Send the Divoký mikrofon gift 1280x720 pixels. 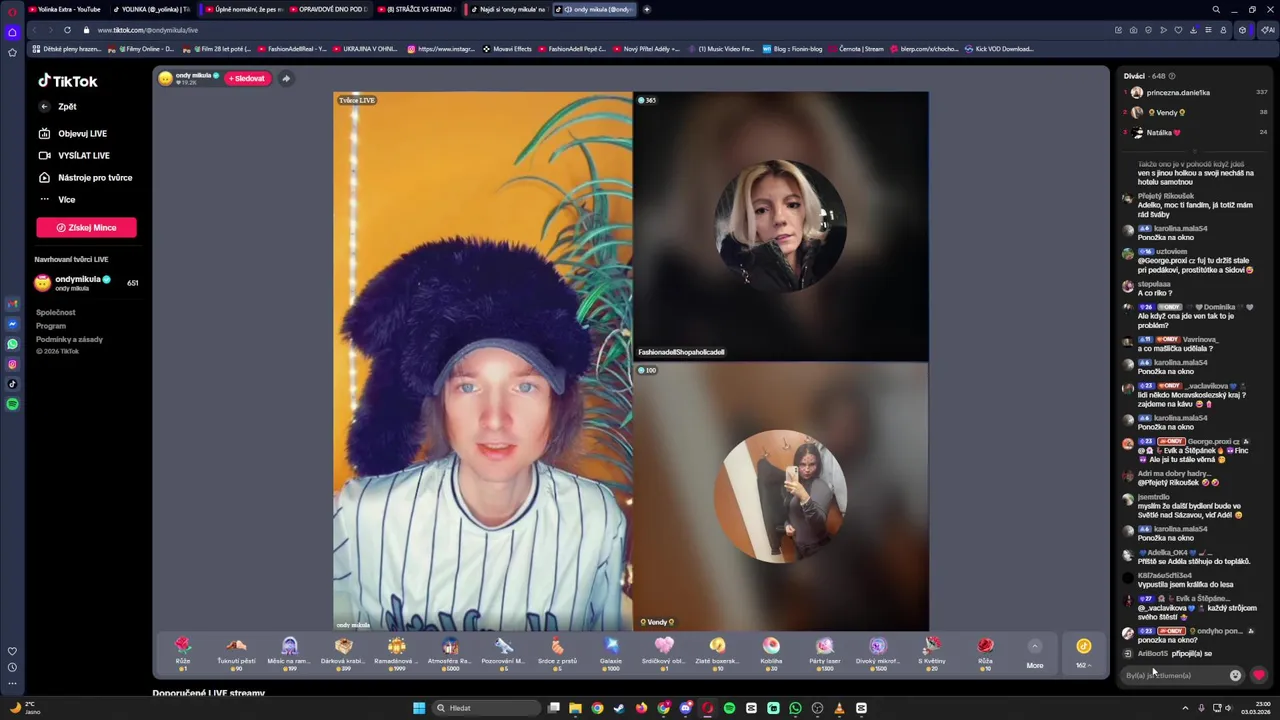pos(878,652)
